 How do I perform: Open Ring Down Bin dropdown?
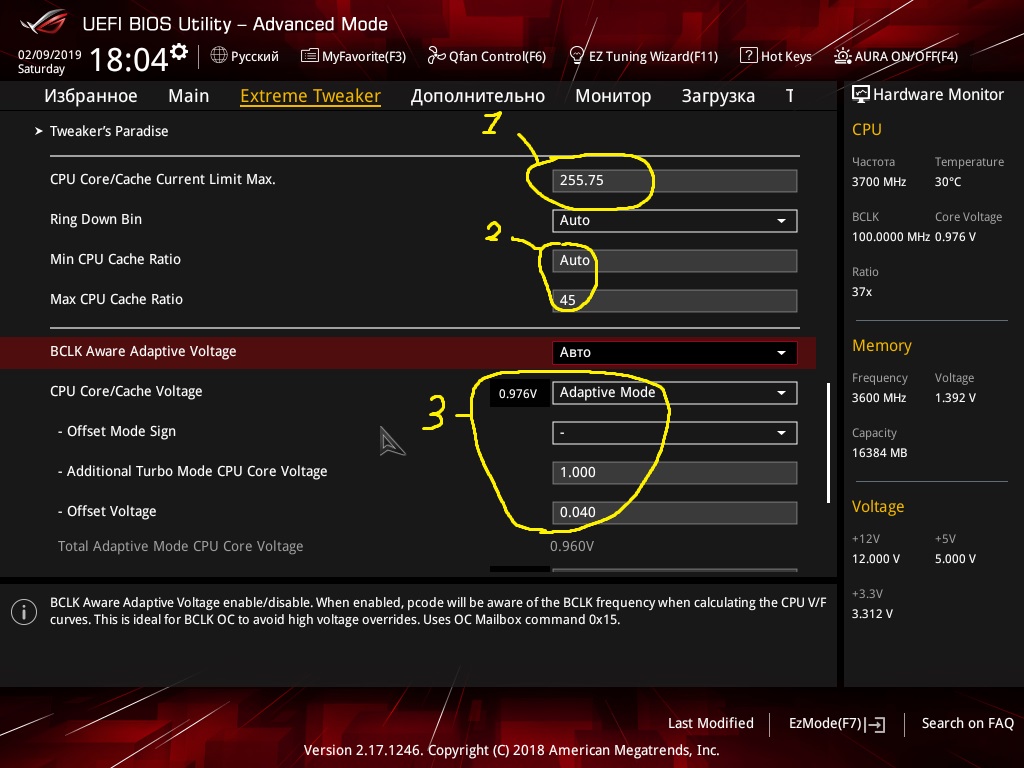pyautogui.click(x=675, y=221)
